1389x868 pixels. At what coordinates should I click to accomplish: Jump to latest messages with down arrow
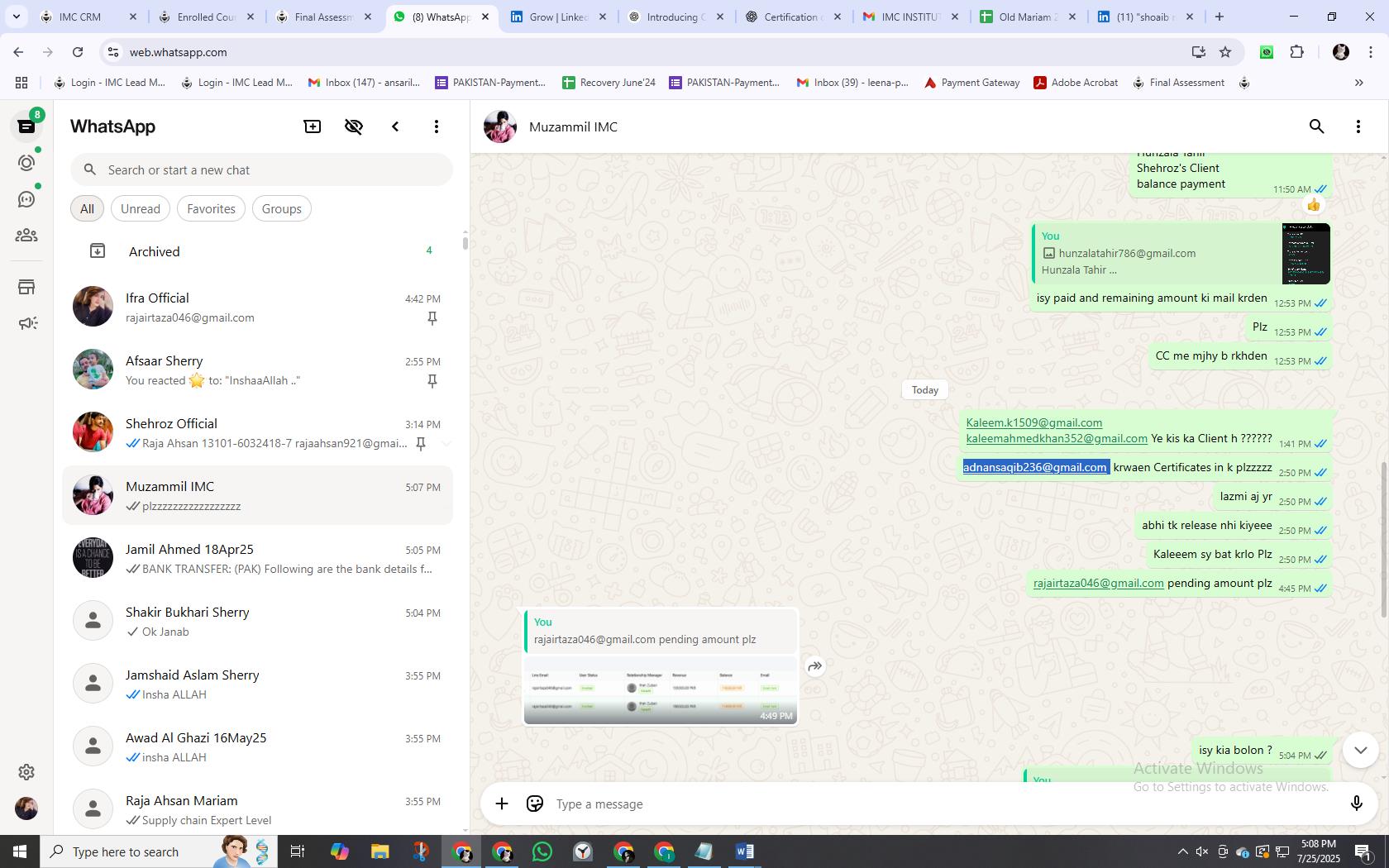click(x=1360, y=750)
